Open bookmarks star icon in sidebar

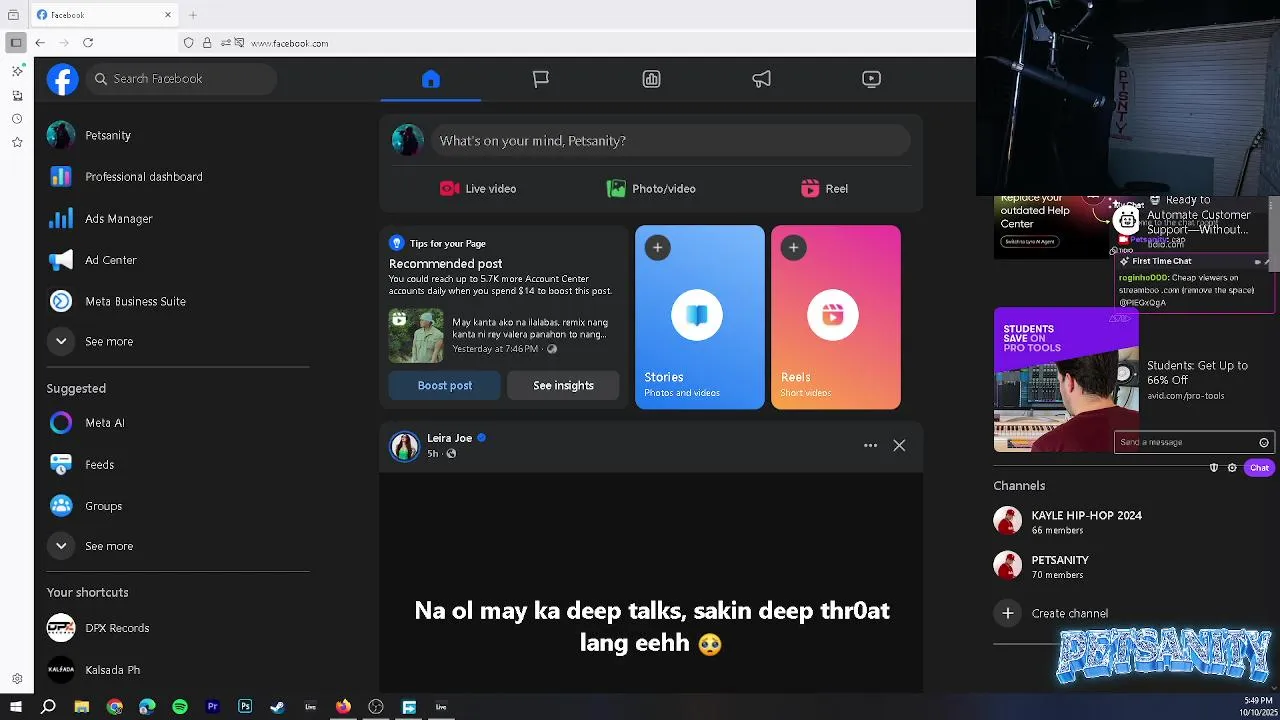17,142
